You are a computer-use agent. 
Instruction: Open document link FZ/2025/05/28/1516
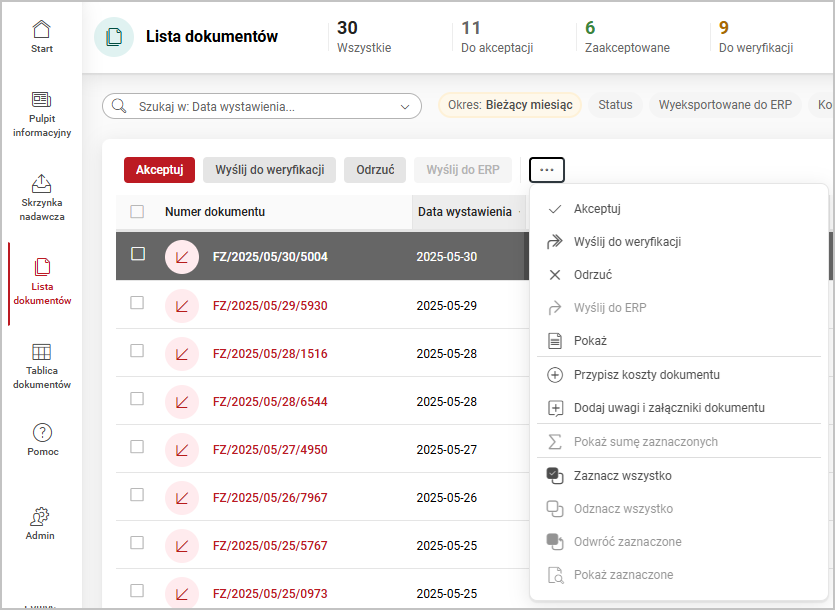coord(270,354)
